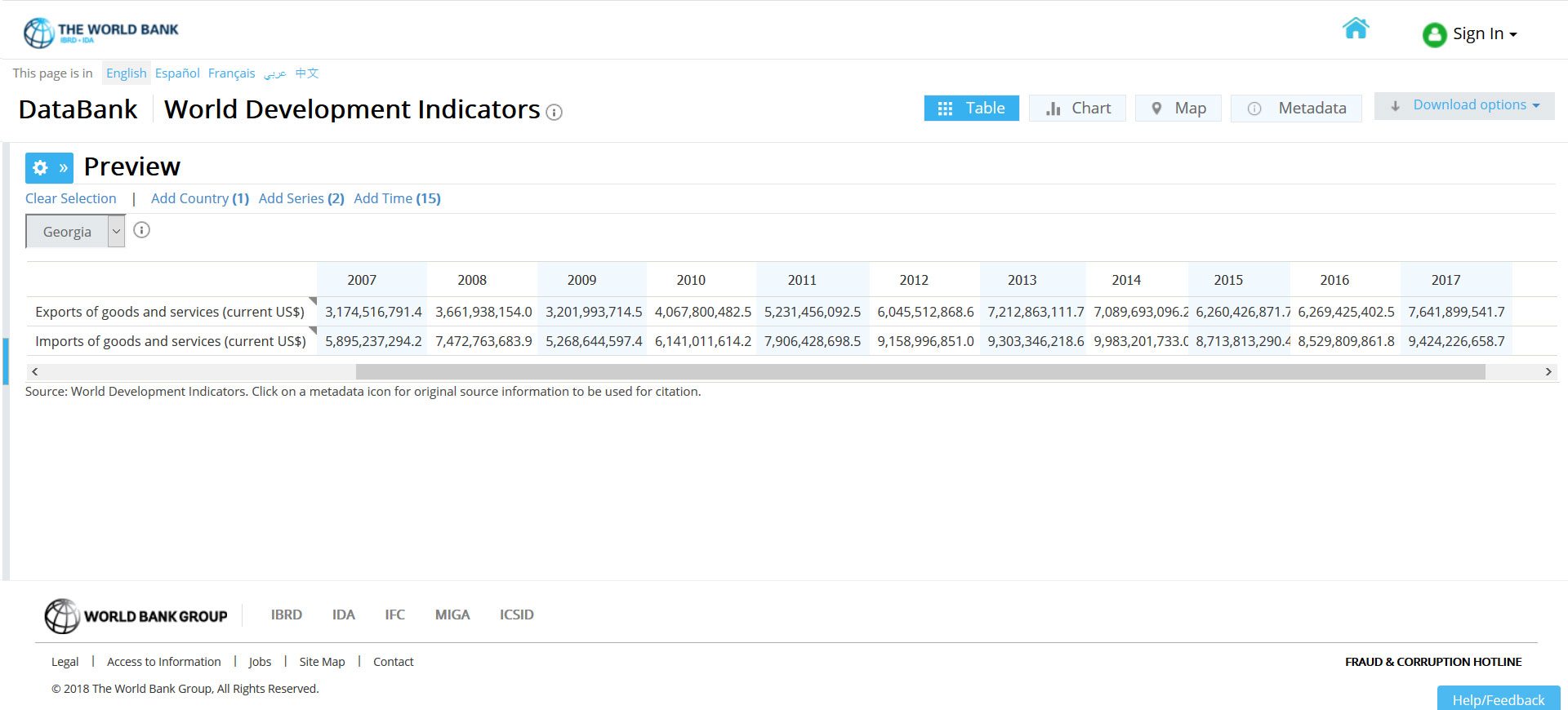Click info icon beside World Development Indicators

point(555,113)
